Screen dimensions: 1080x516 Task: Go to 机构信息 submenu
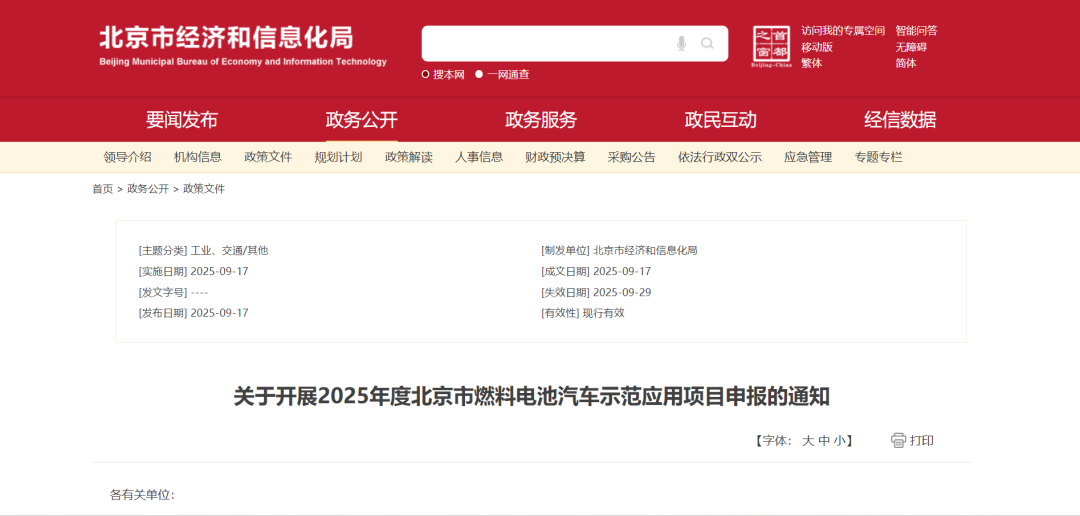point(198,157)
